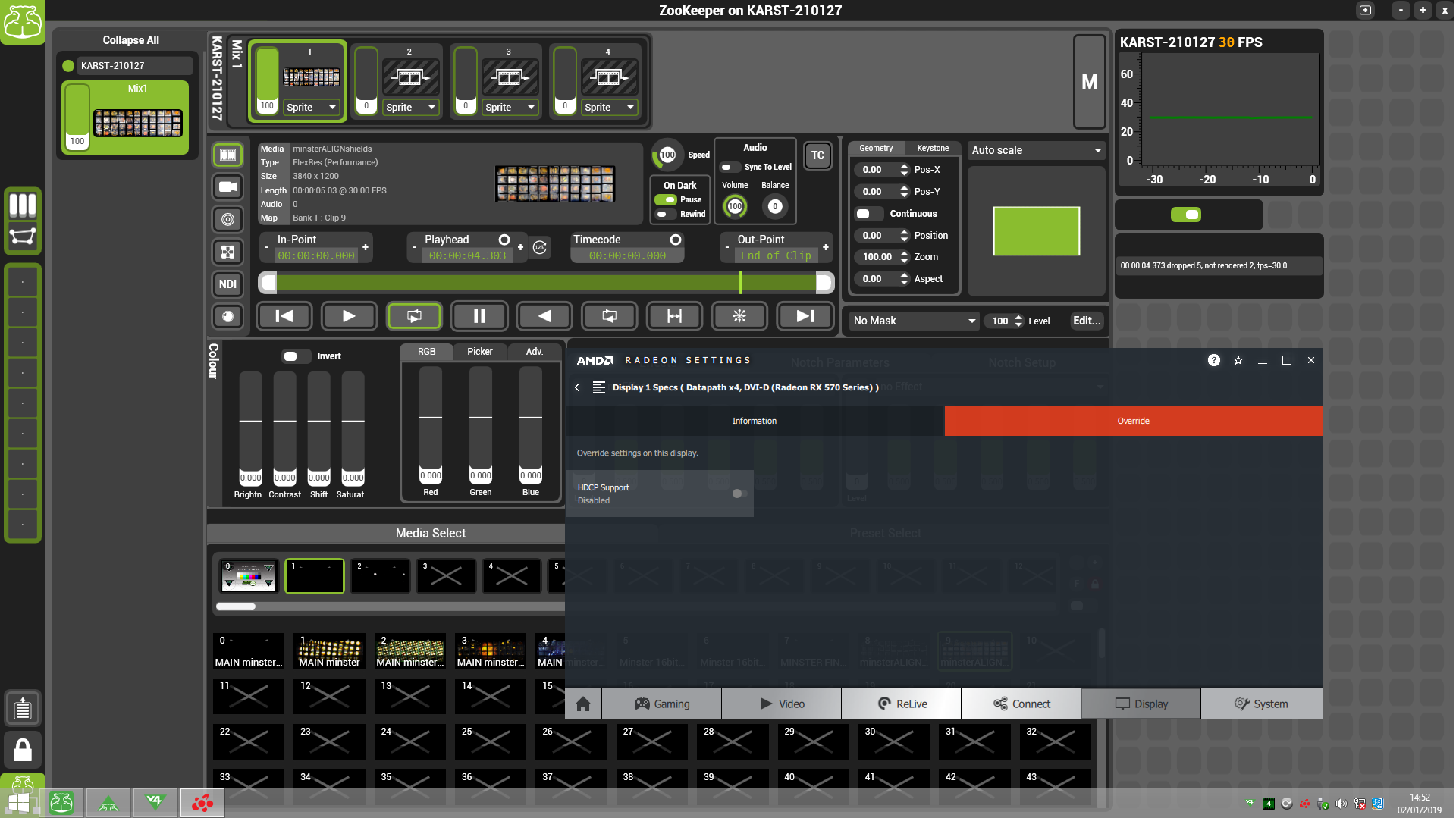This screenshot has height=818, width=1456.
Task: Switch to the RGB colour tab
Action: pyautogui.click(x=427, y=352)
